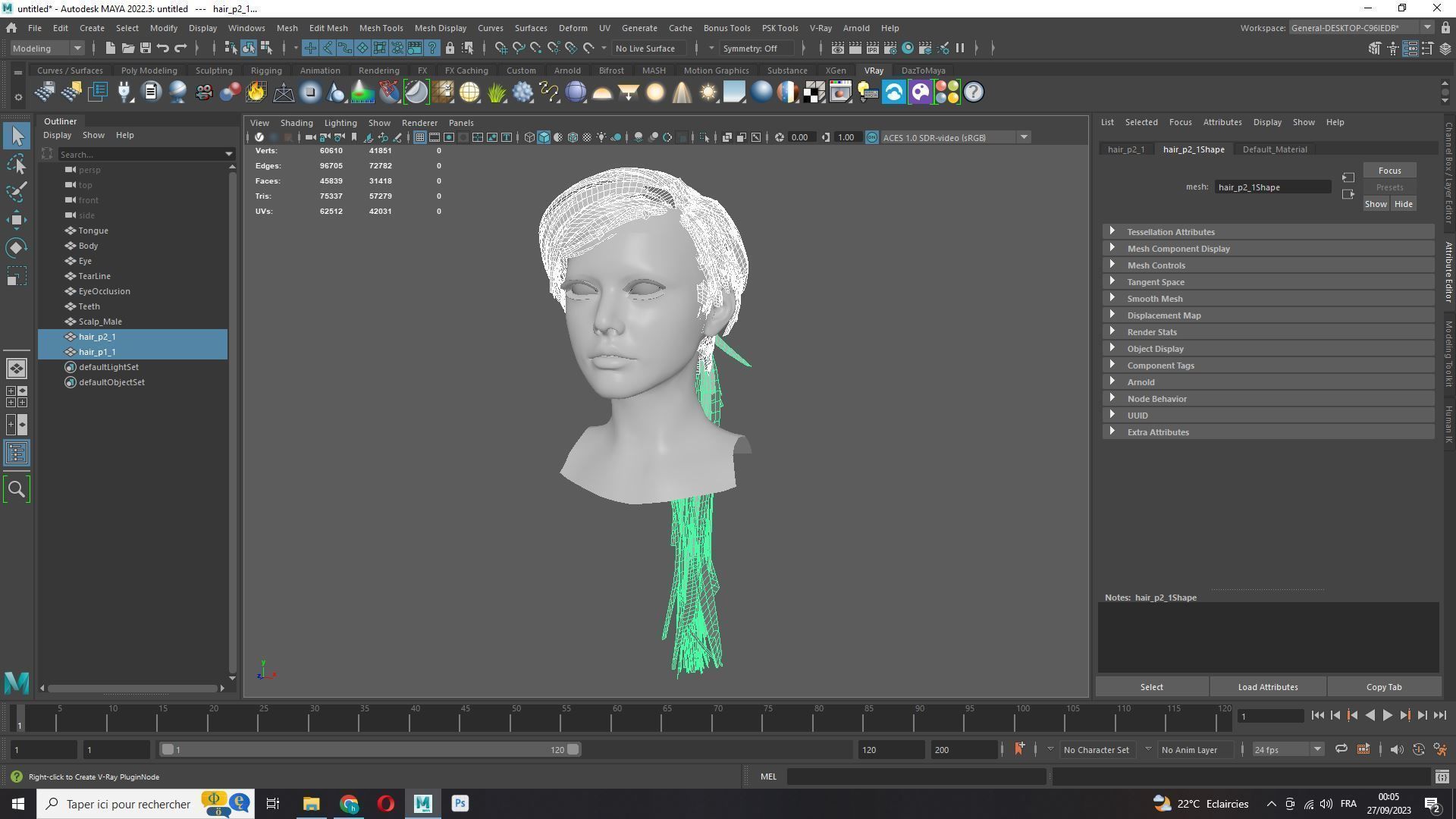1456x819 pixels.
Task: Open Photoshop from the taskbar
Action: point(460,804)
